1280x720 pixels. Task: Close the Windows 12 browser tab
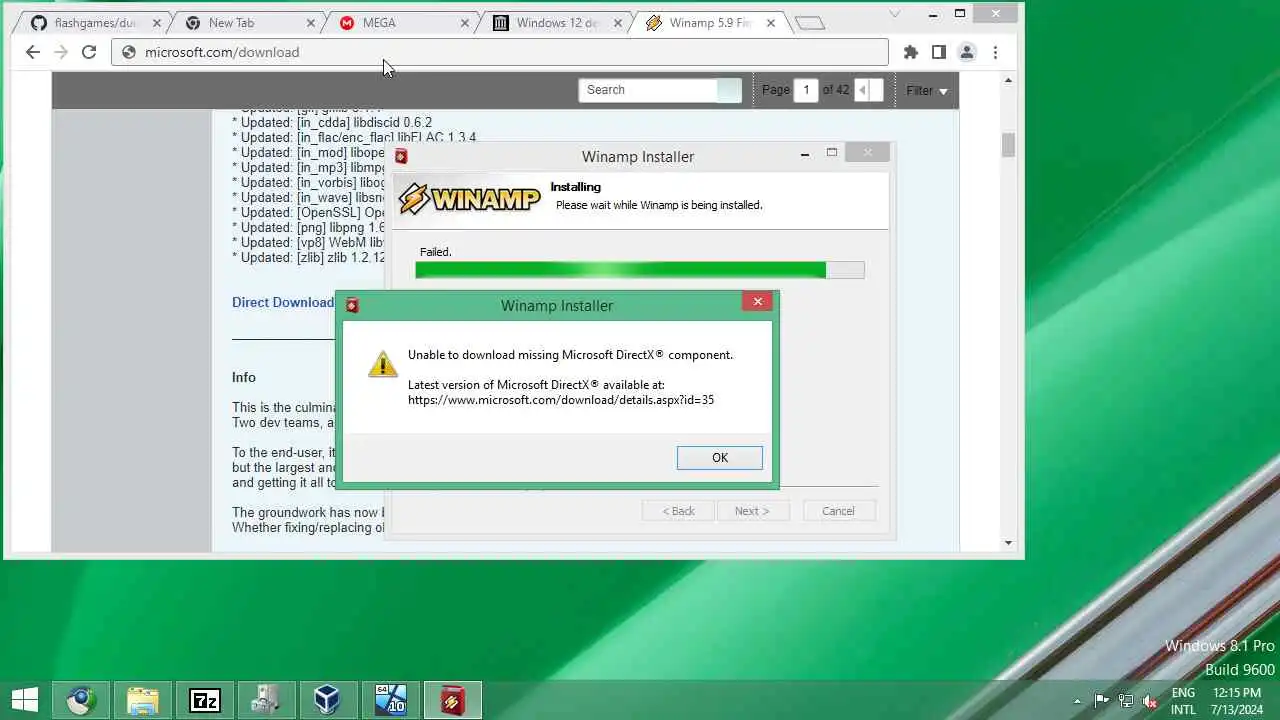click(x=619, y=23)
